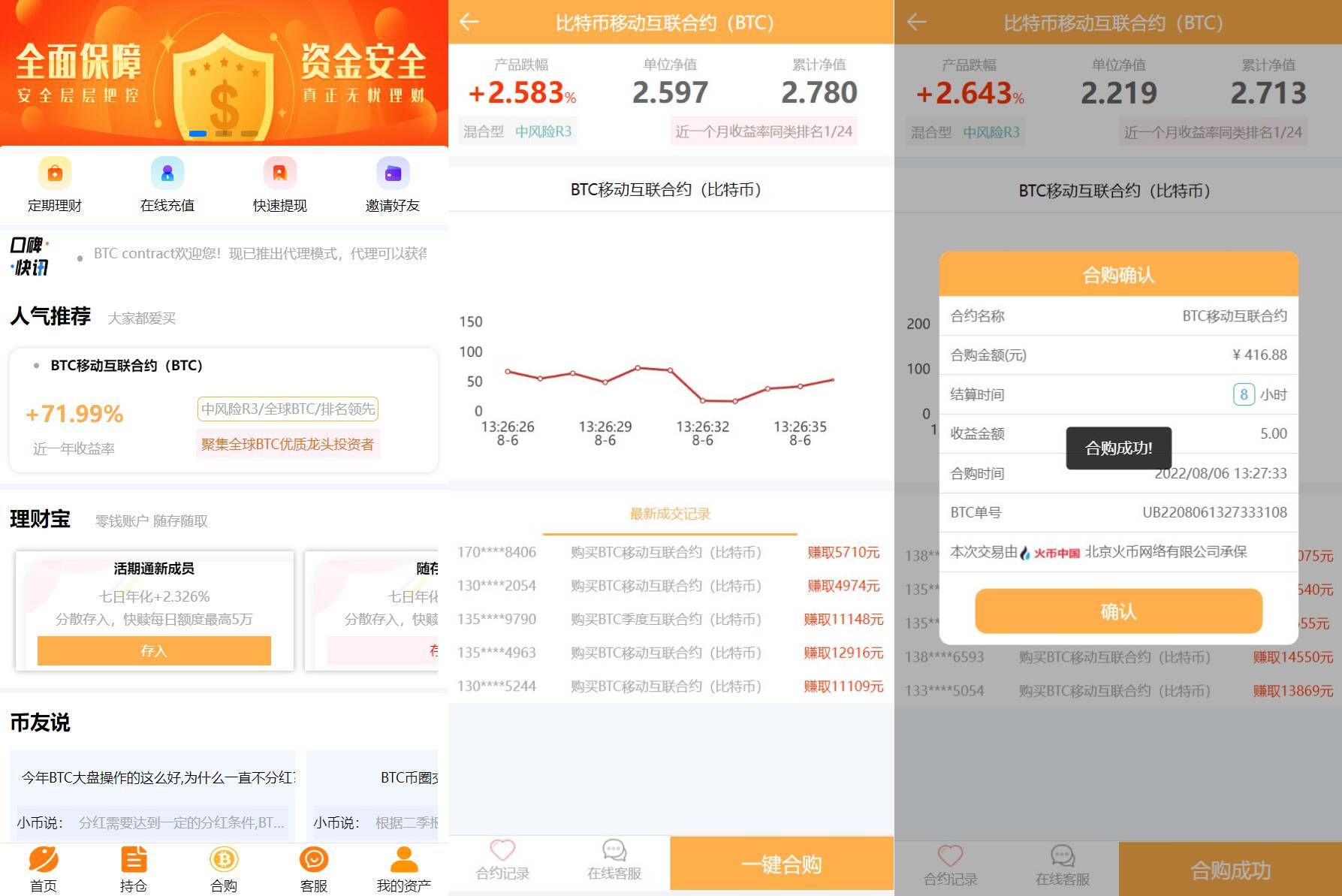The height and width of the screenshot is (896, 1342).
Task: Tap the 存入 deposit button under 活期通新成员
Action: pyautogui.click(x=153, y=650)
